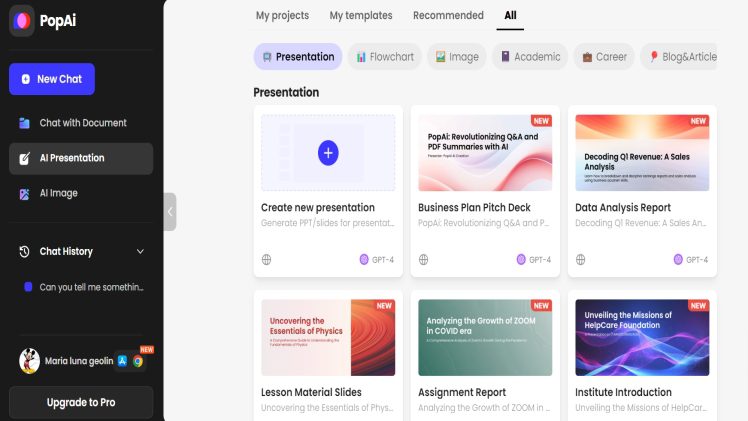
Task: Open the 'Can you tell me something' chat
Action: pos(90,287)
